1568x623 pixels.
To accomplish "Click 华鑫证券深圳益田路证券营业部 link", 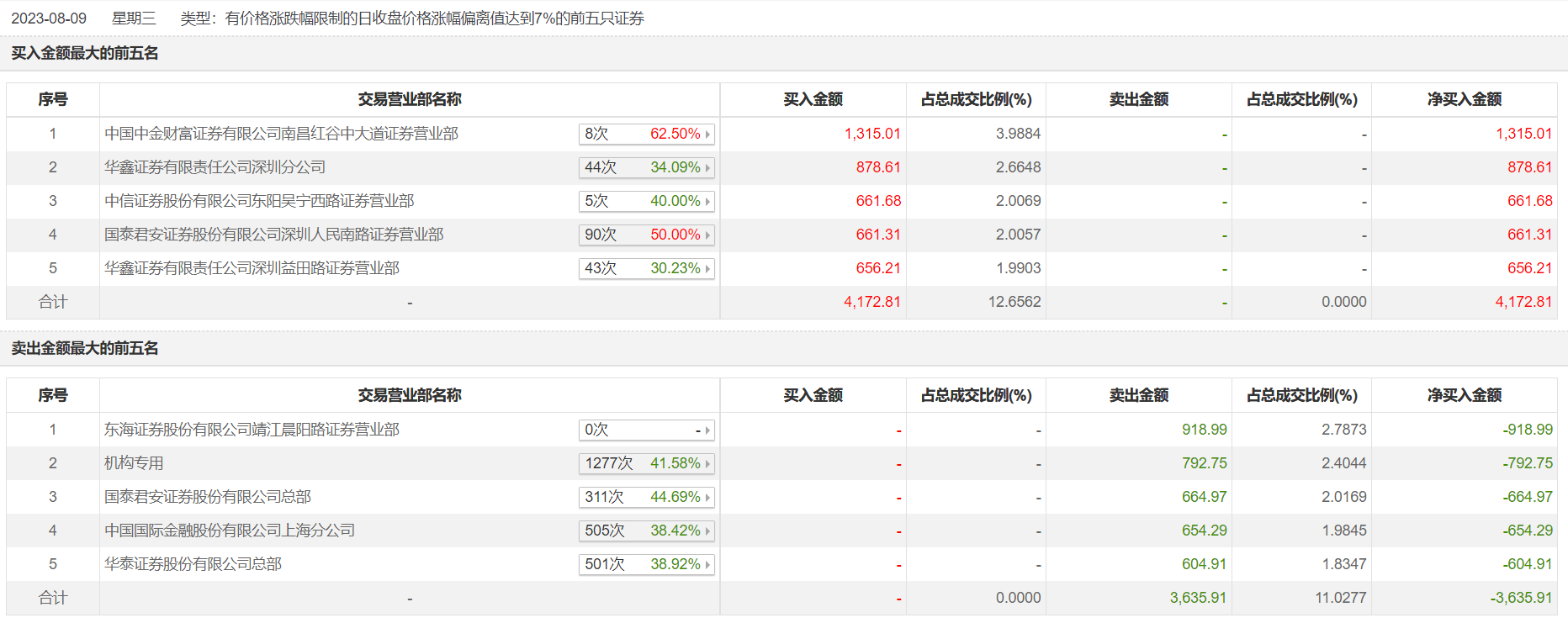I will coord(252,268).
